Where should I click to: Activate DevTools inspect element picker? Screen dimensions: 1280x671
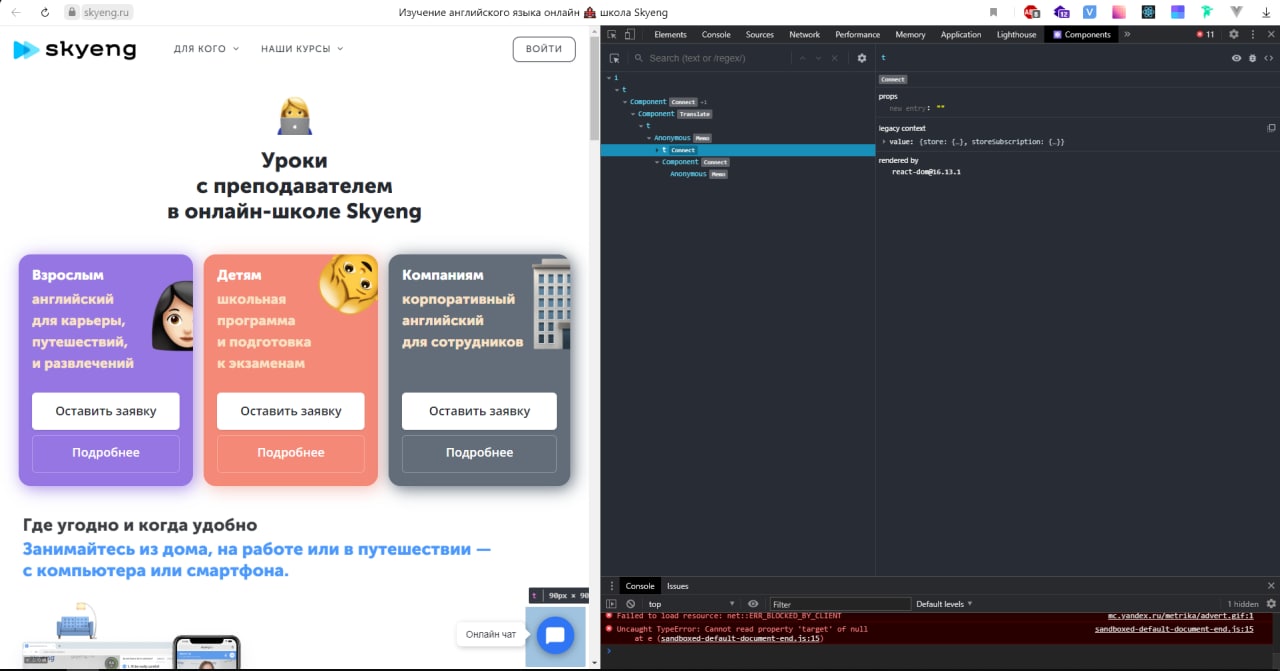tap(613, 34)
